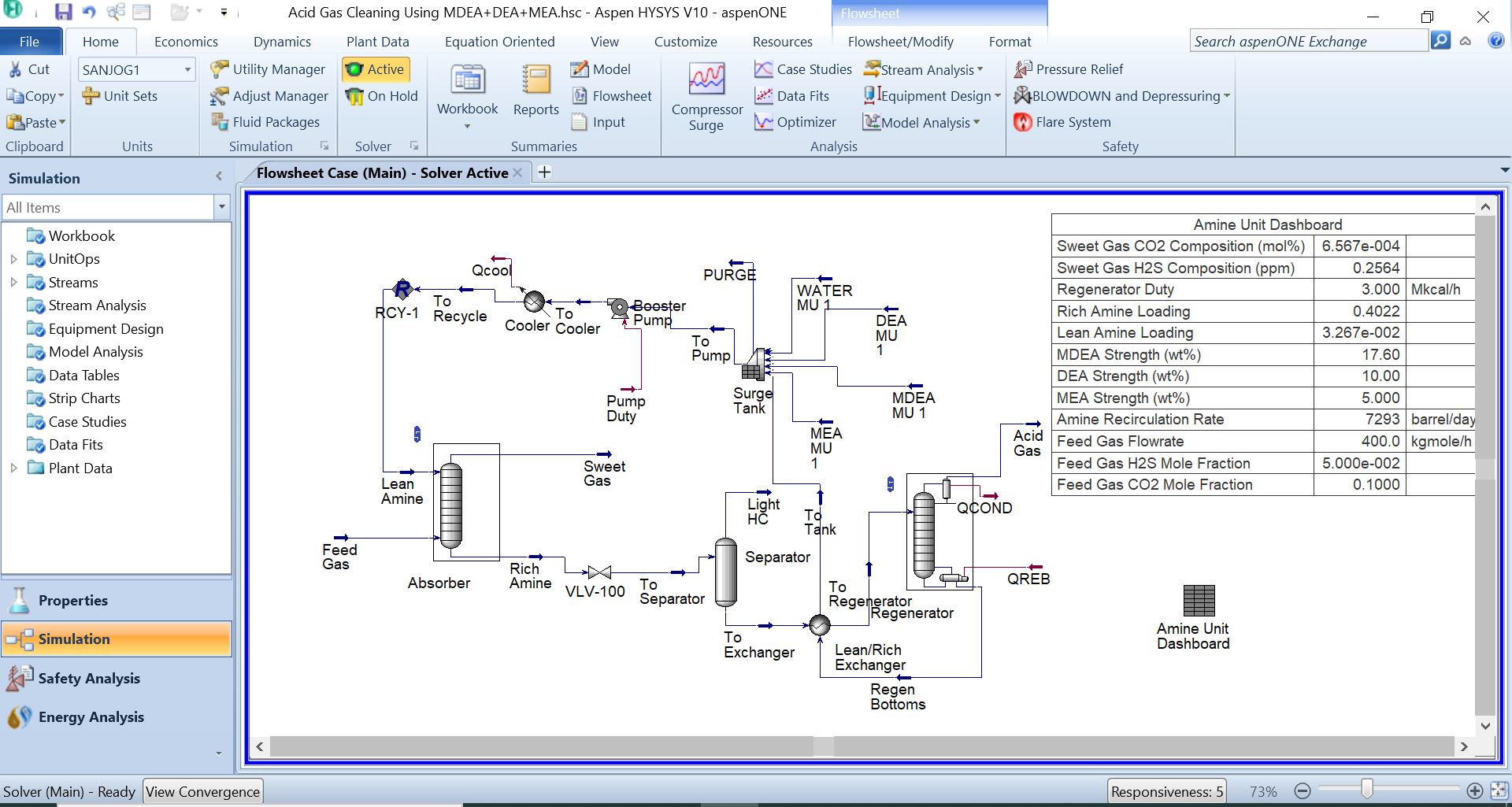
Task: Launch Compressor Surge analysis
Action: tap(706, 96)
